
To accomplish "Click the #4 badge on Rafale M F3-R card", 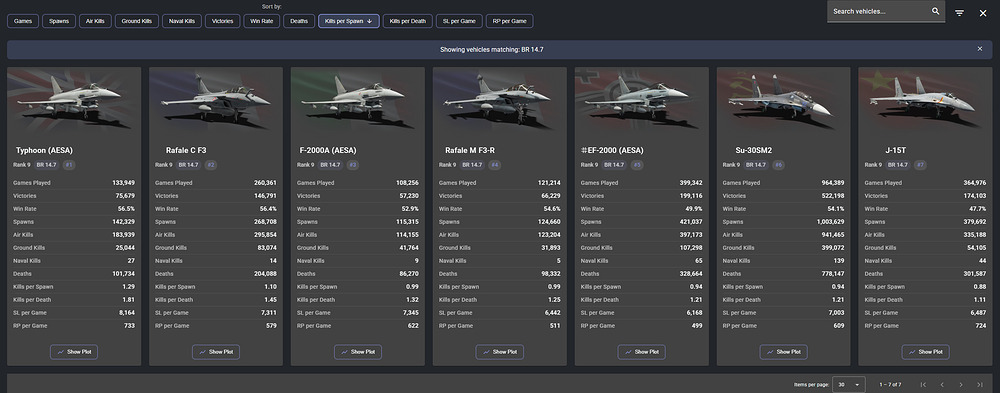I will pyautogui.click(x=495, y=165).
